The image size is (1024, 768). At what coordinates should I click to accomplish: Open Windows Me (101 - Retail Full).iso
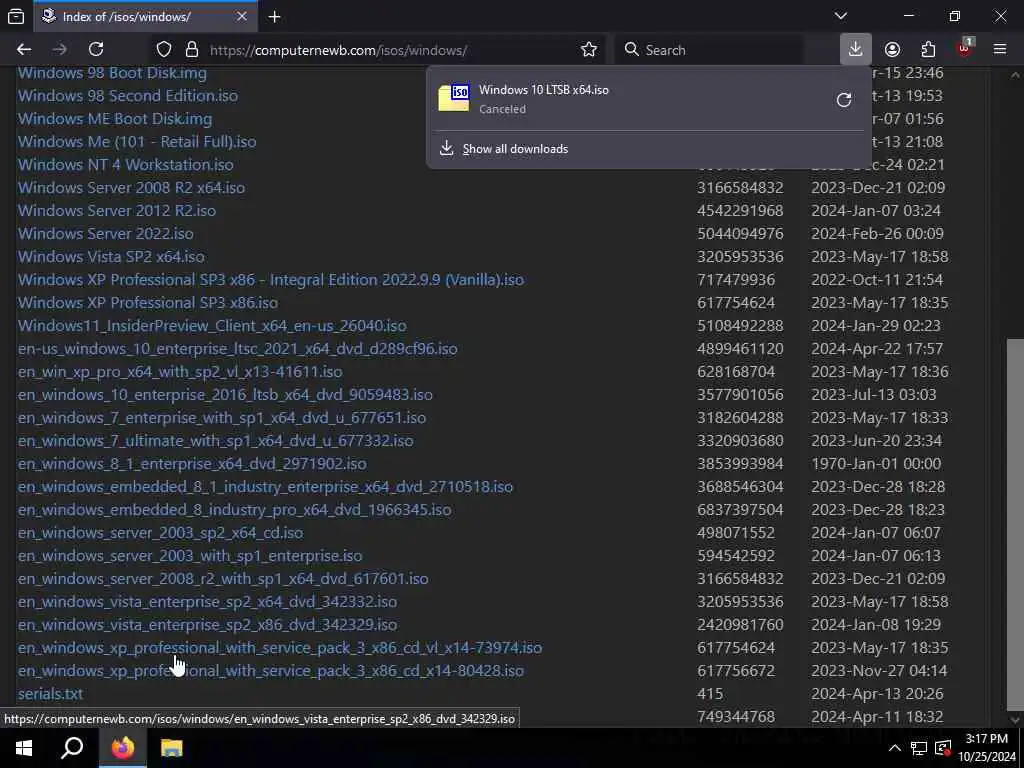click(137, 142)
